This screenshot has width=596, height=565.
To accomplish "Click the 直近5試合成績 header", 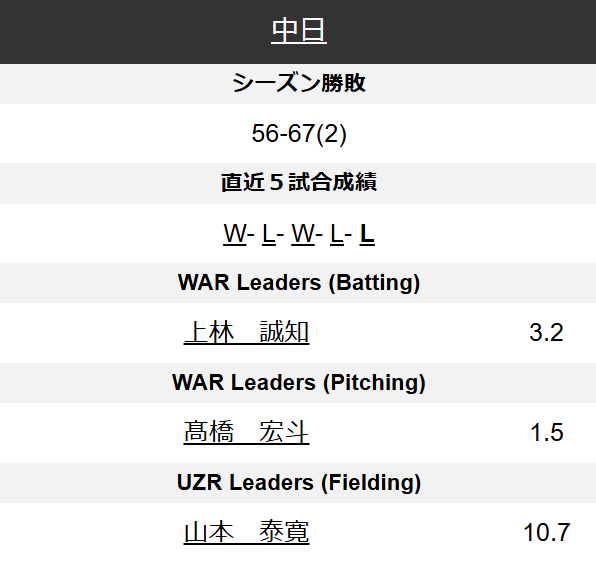I will pyautogui.click(x=299, y=183).
